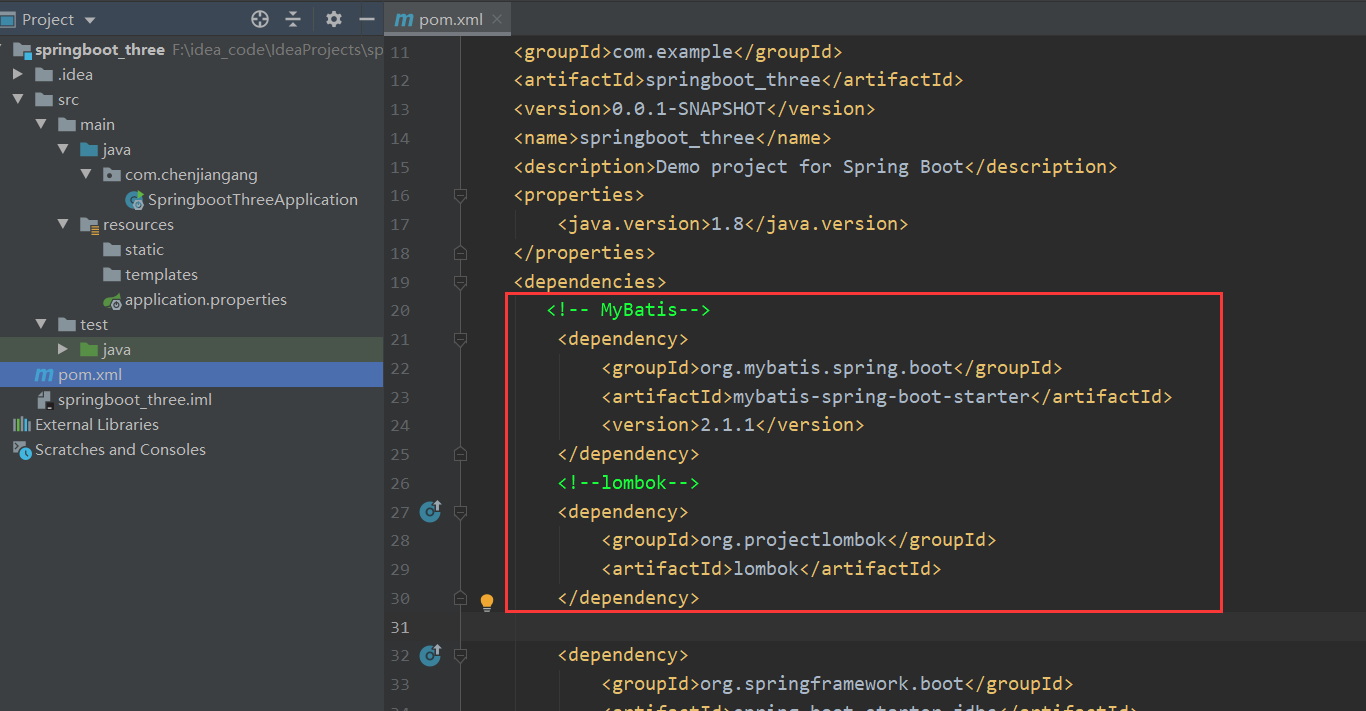Click the locate/scroll-from-source target icon

(260, 19)
